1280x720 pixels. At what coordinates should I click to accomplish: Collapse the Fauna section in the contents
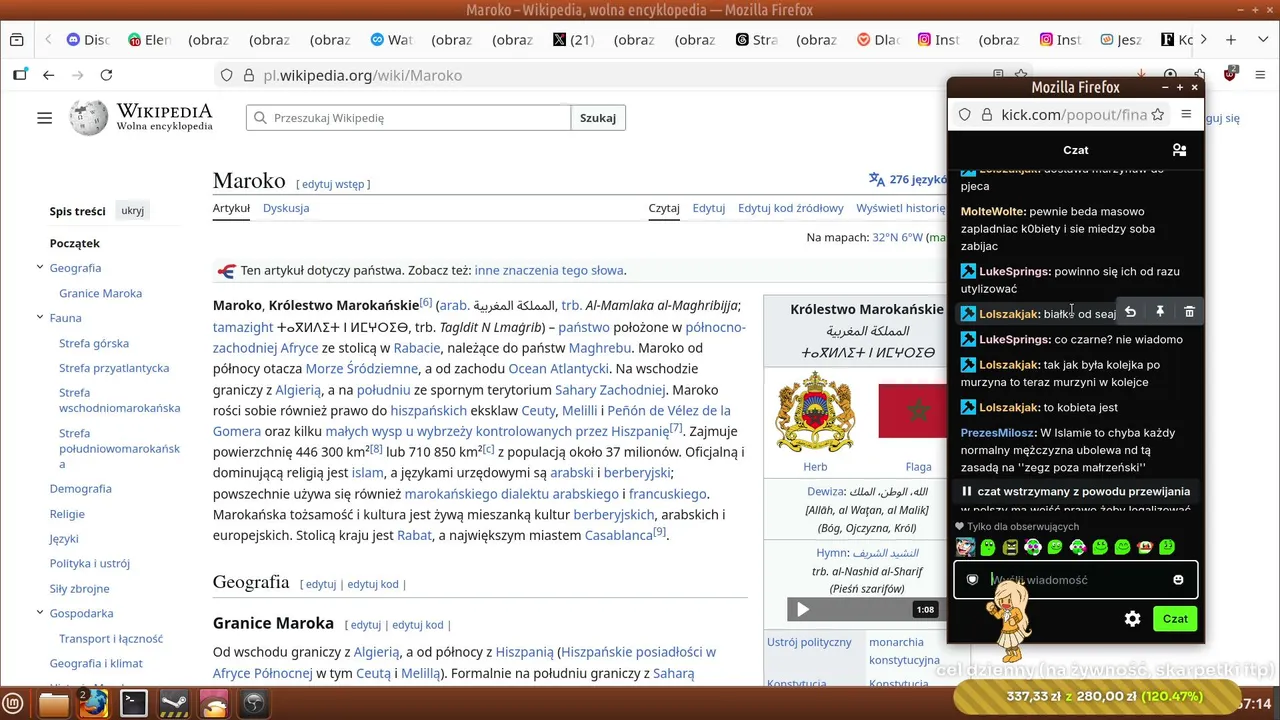click(x=40, y=318)
